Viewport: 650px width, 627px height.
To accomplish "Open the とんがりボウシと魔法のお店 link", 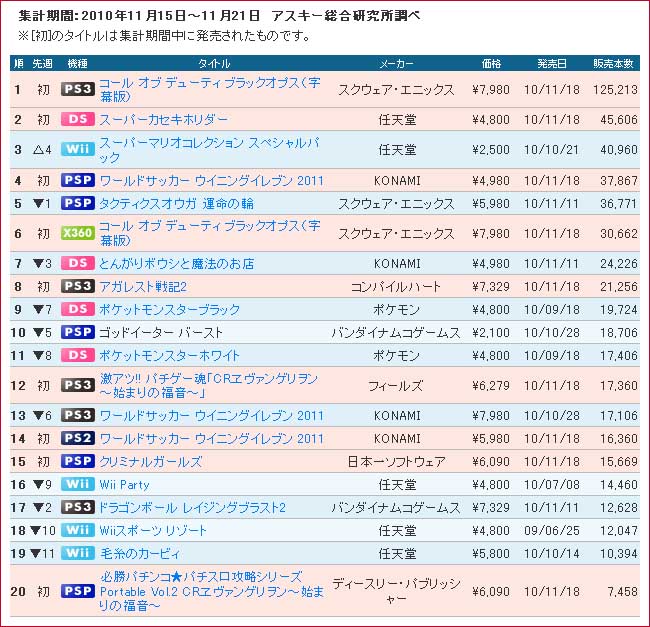I will pyautogui.click(x=176, y=264).
